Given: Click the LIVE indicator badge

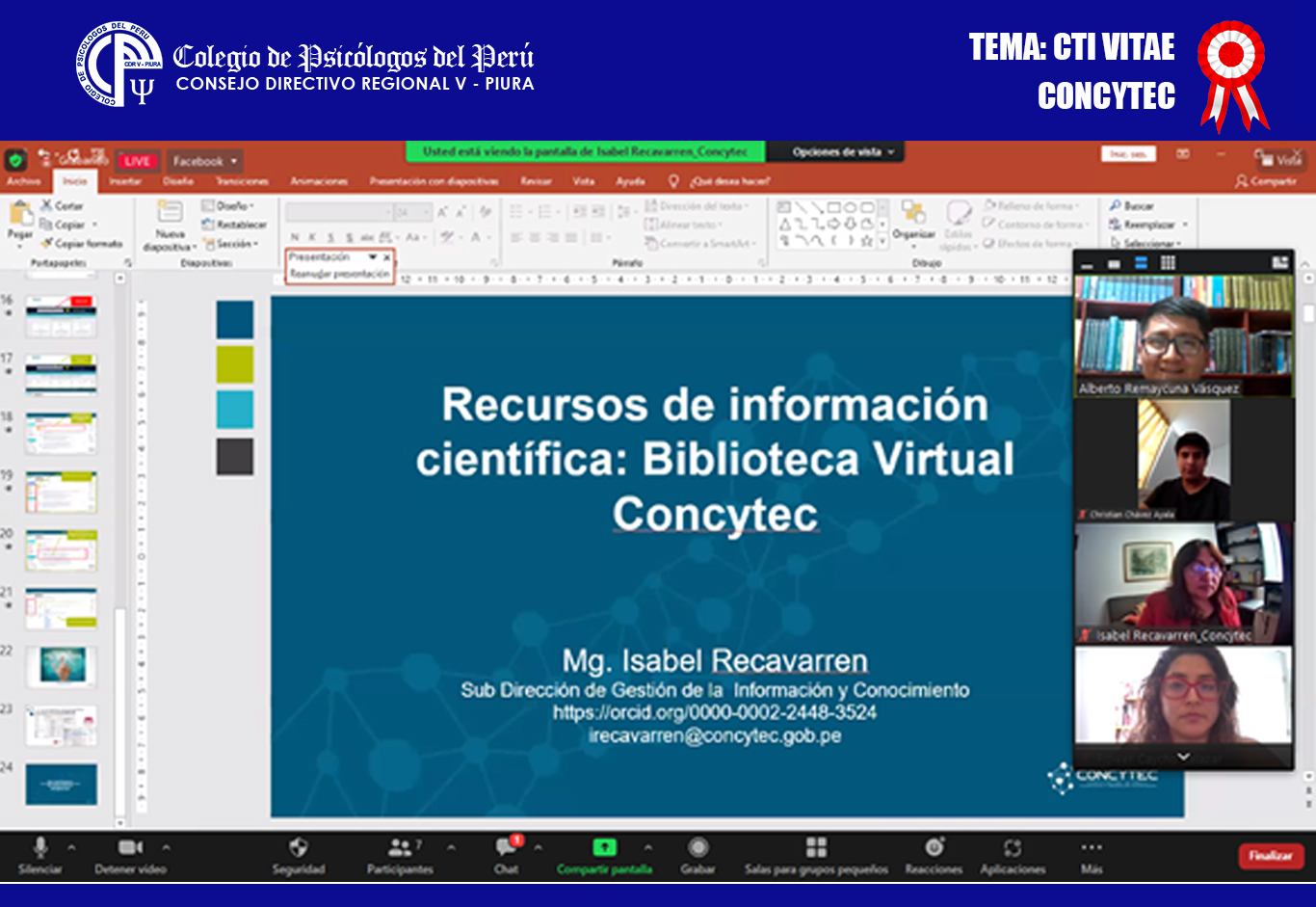Looking at the screenshot, I should click(x=137, y=161).
